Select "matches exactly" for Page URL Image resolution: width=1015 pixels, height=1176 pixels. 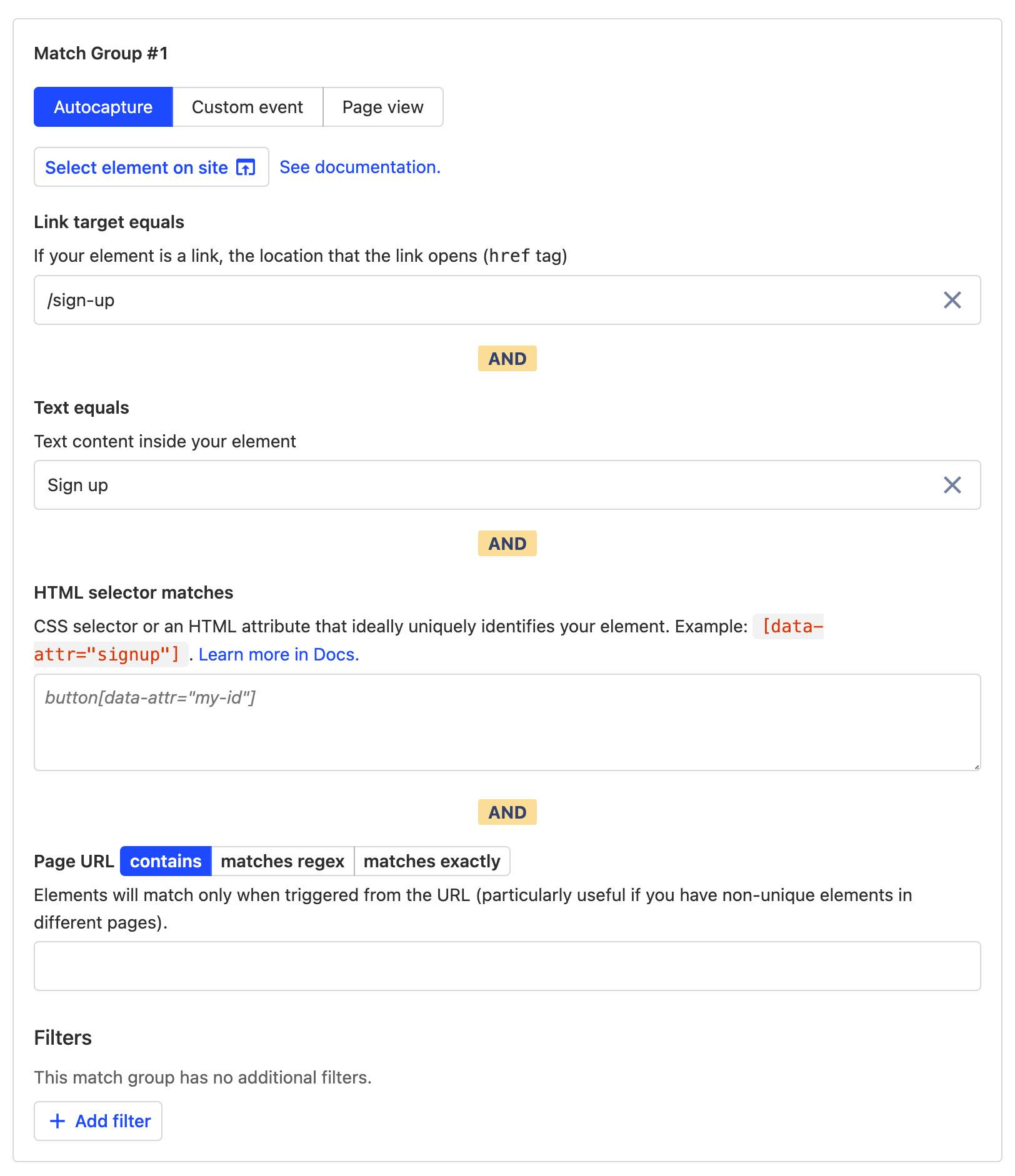432,861
